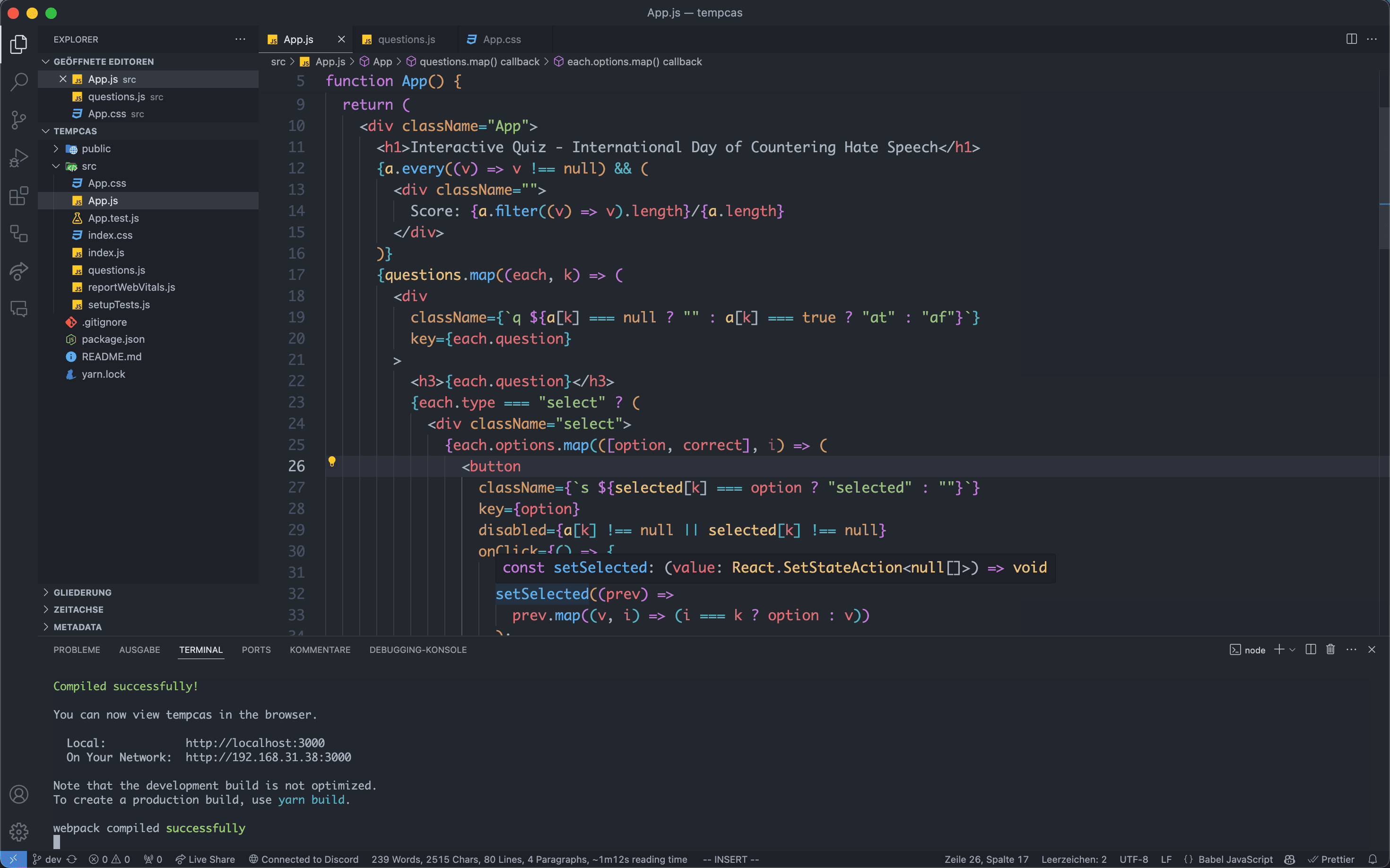The image size is (1390, 868).
Task: Open the Search view in activity bar
Action: (x=18, y=81)
